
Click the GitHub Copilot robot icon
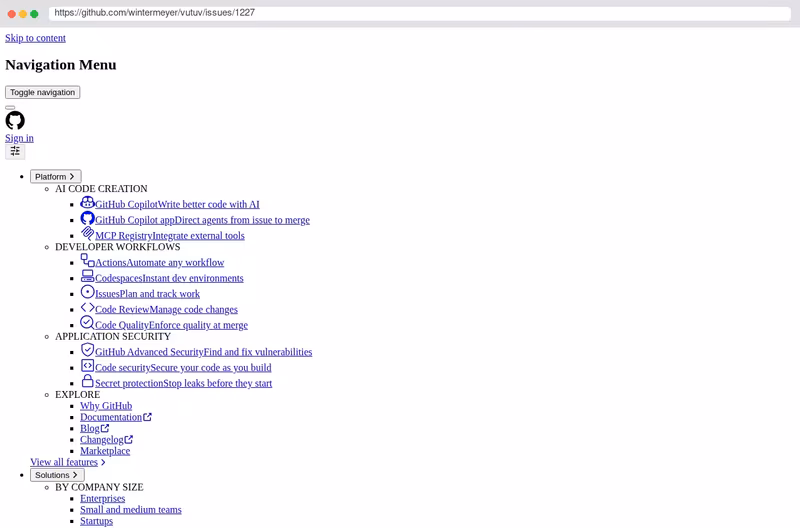tap(87, 203)
